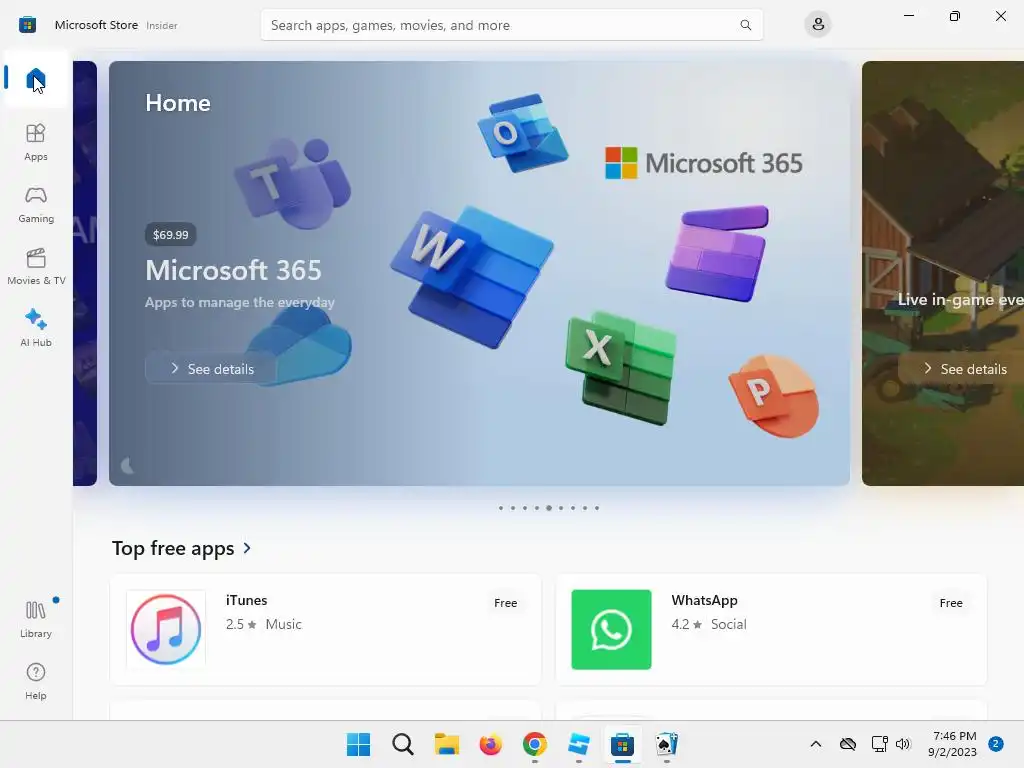The height and width of the screenshot is (768, 1024).
Task: Open the notification center badge
Action: point(996,744)
